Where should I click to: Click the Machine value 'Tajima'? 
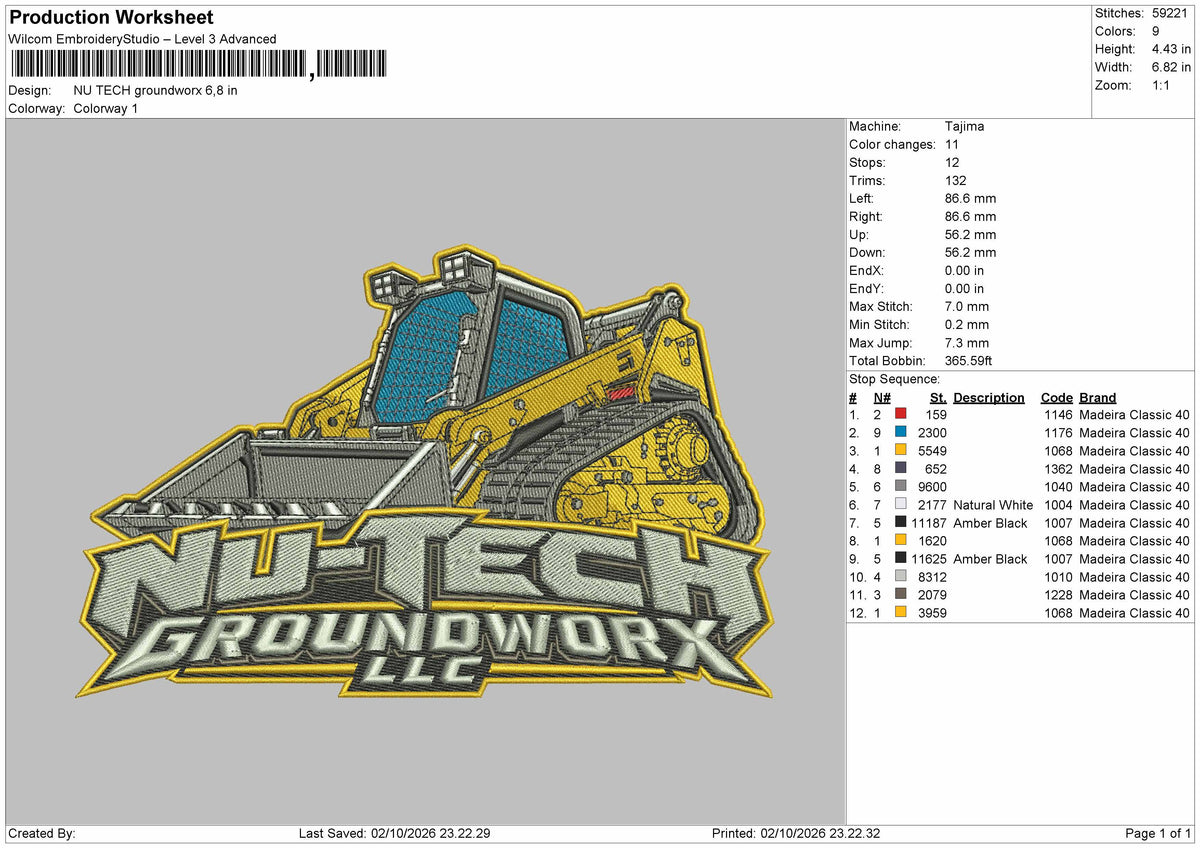point(964,127)
